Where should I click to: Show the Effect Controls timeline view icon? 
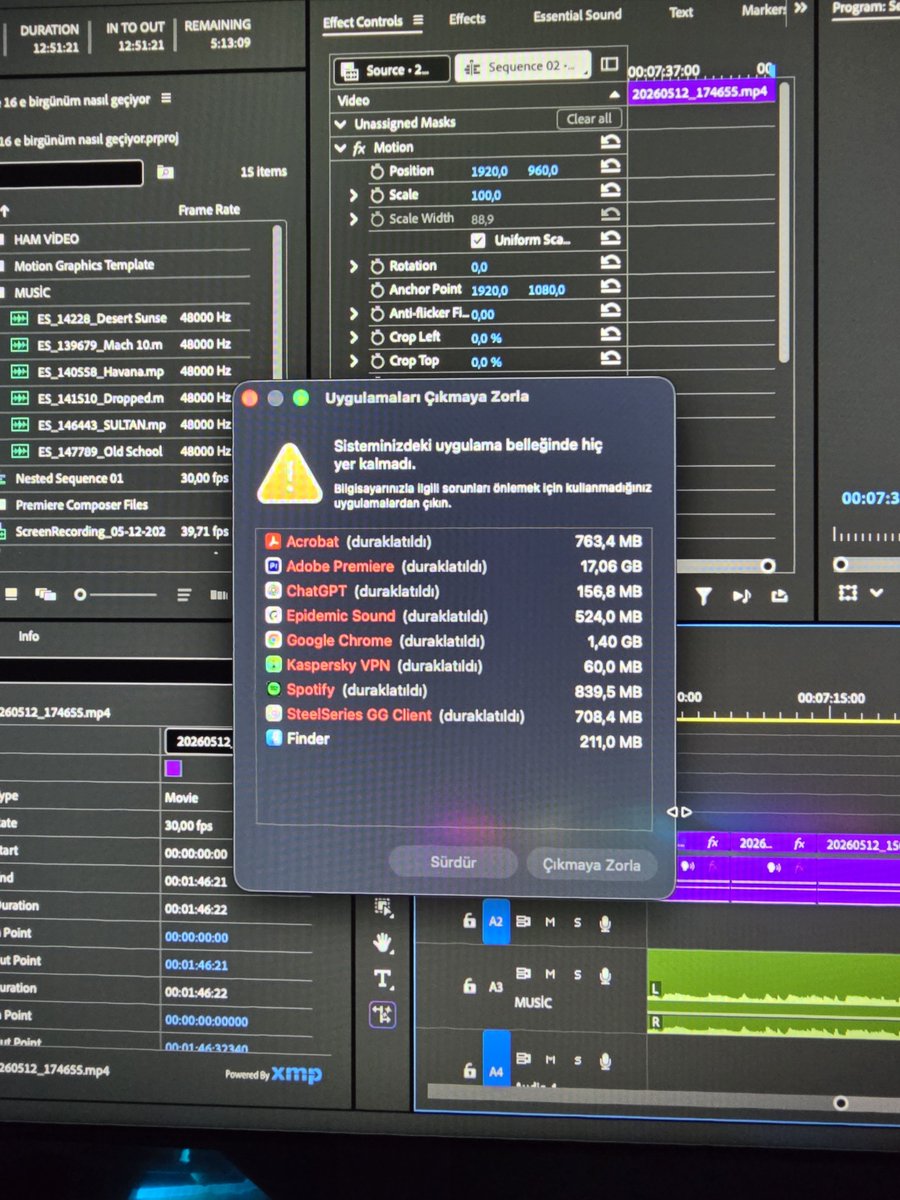[609, 65]
